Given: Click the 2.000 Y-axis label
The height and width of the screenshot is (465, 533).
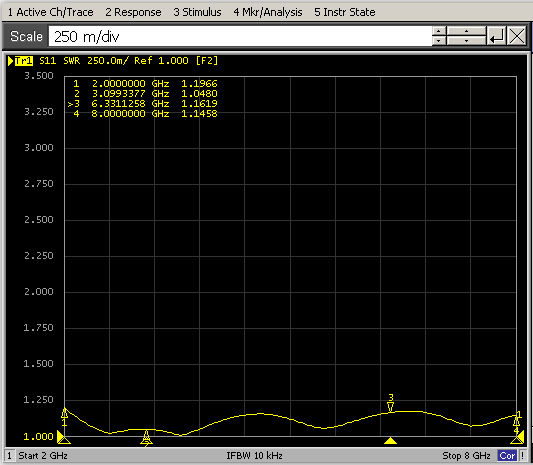Looking at the screenshot, I should tap(39, 292).
